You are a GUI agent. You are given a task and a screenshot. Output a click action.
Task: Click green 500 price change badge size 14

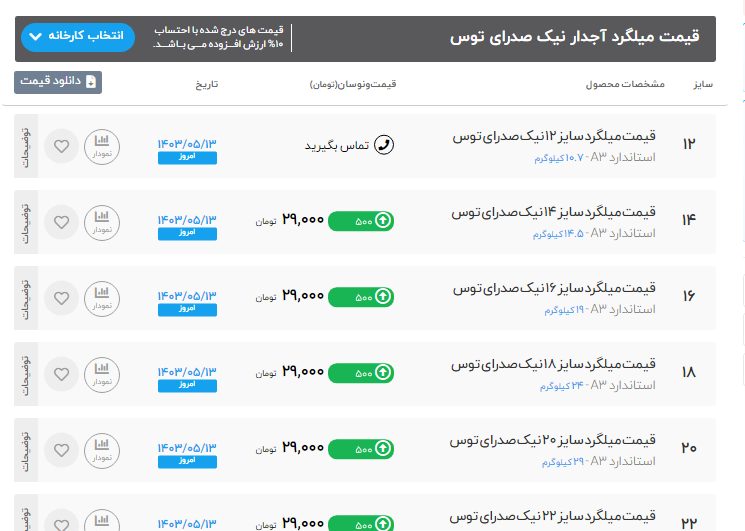tap(361, 221)
